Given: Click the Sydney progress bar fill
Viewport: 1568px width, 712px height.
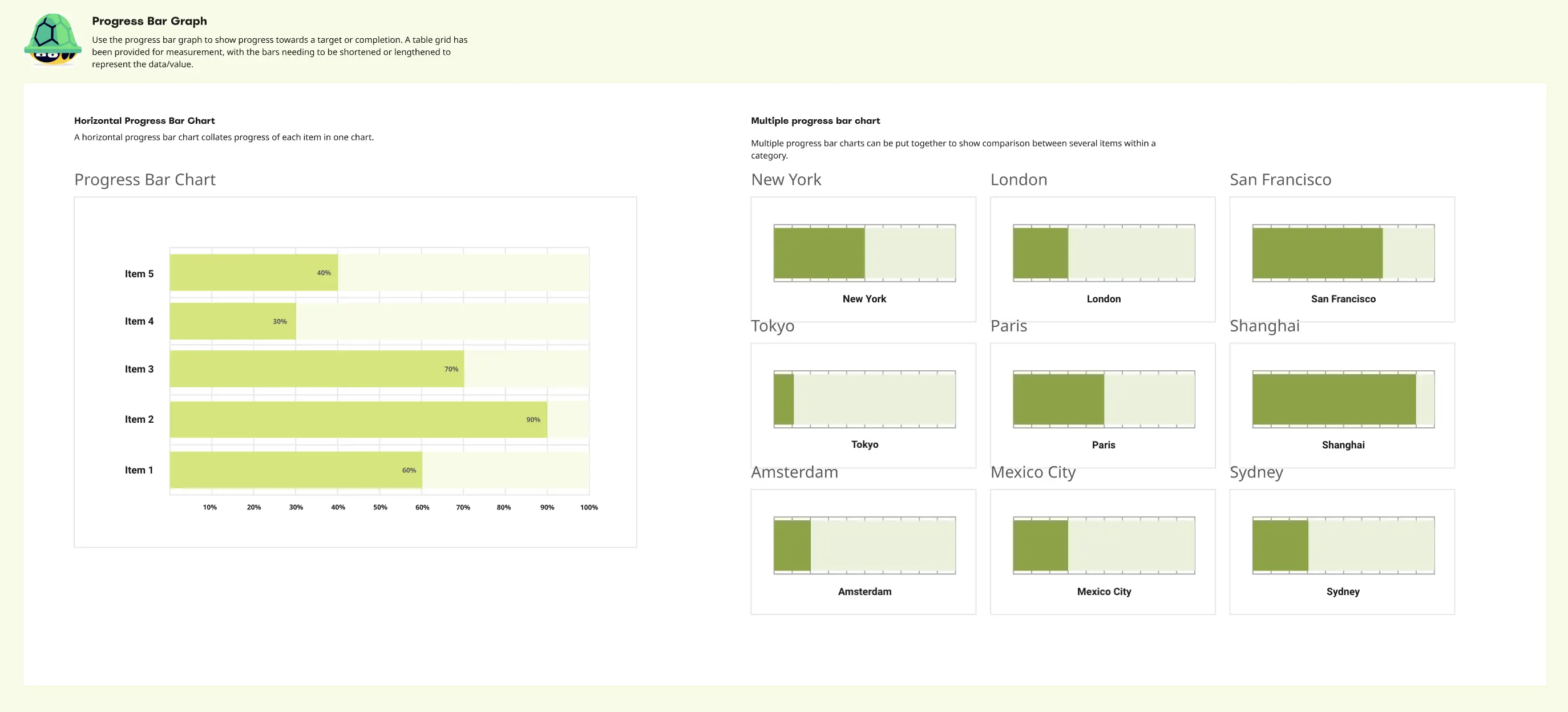Looking at the screenshot, I should pyautogui.click(x=1280, y=545).
